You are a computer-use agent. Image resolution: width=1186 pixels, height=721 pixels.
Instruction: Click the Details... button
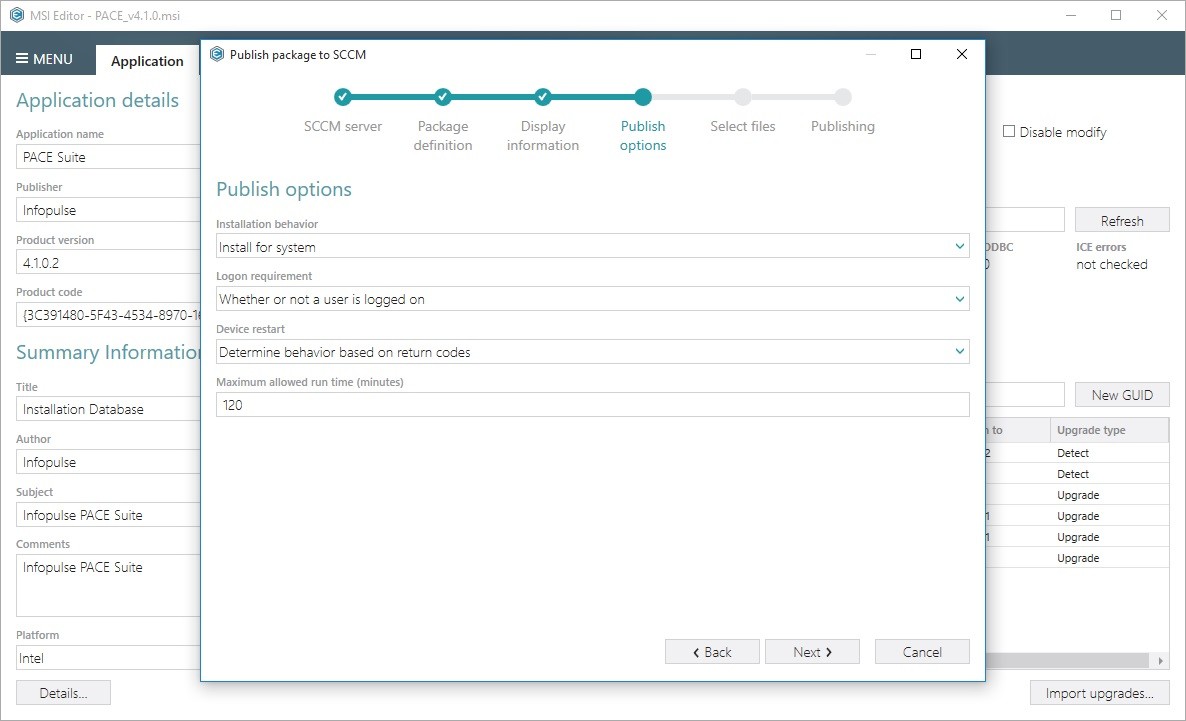[64, 693]
